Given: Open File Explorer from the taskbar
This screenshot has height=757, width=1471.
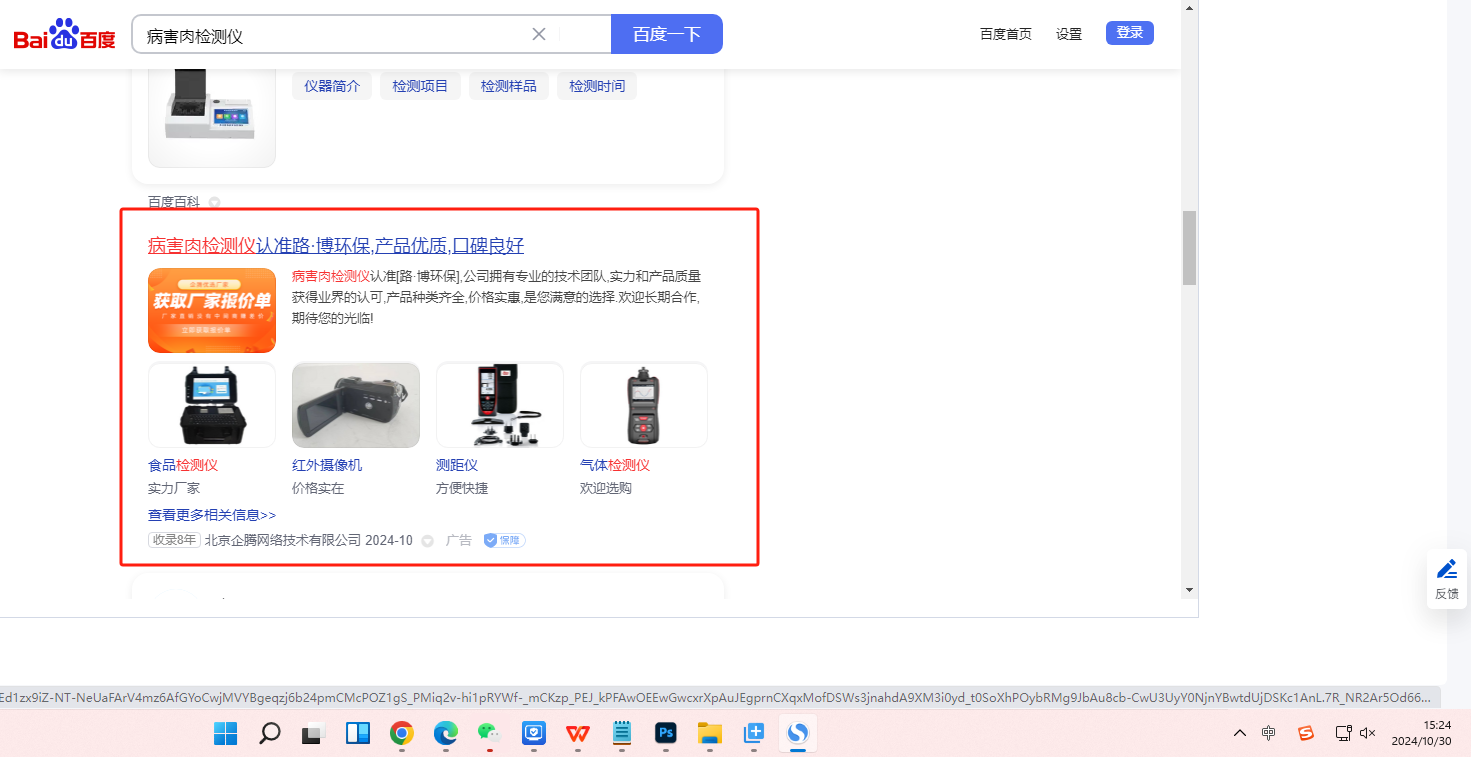Looking at the screenshot, I should pos(710,734).
